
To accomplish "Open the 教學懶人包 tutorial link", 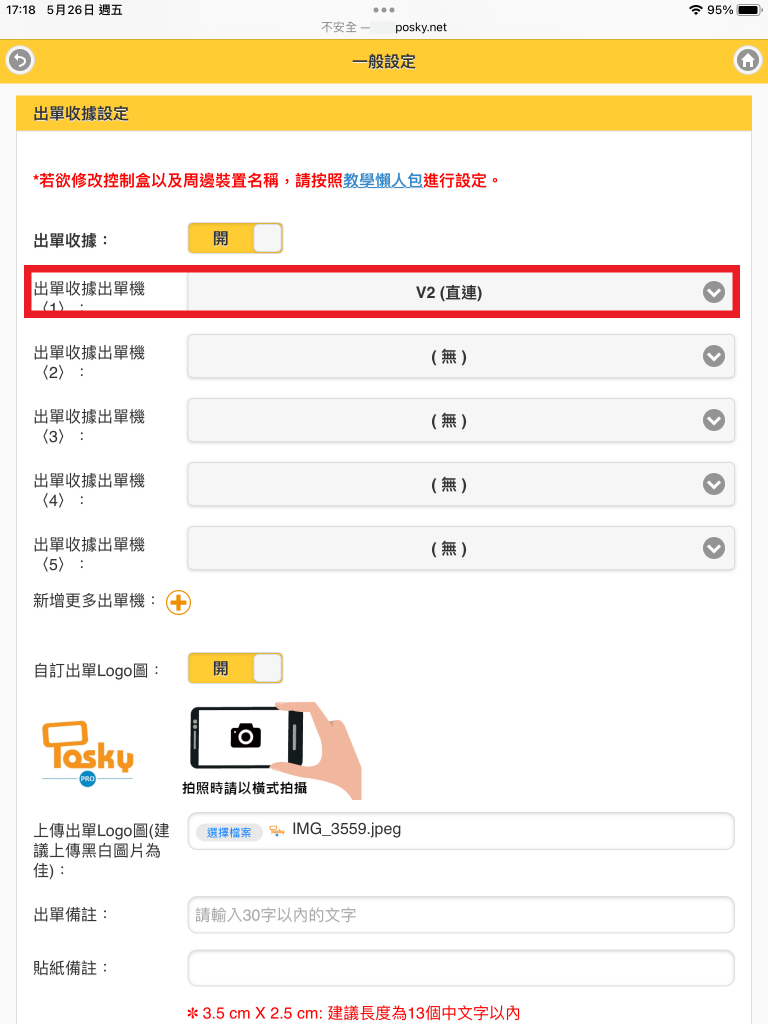I will (x=383, y=180).
